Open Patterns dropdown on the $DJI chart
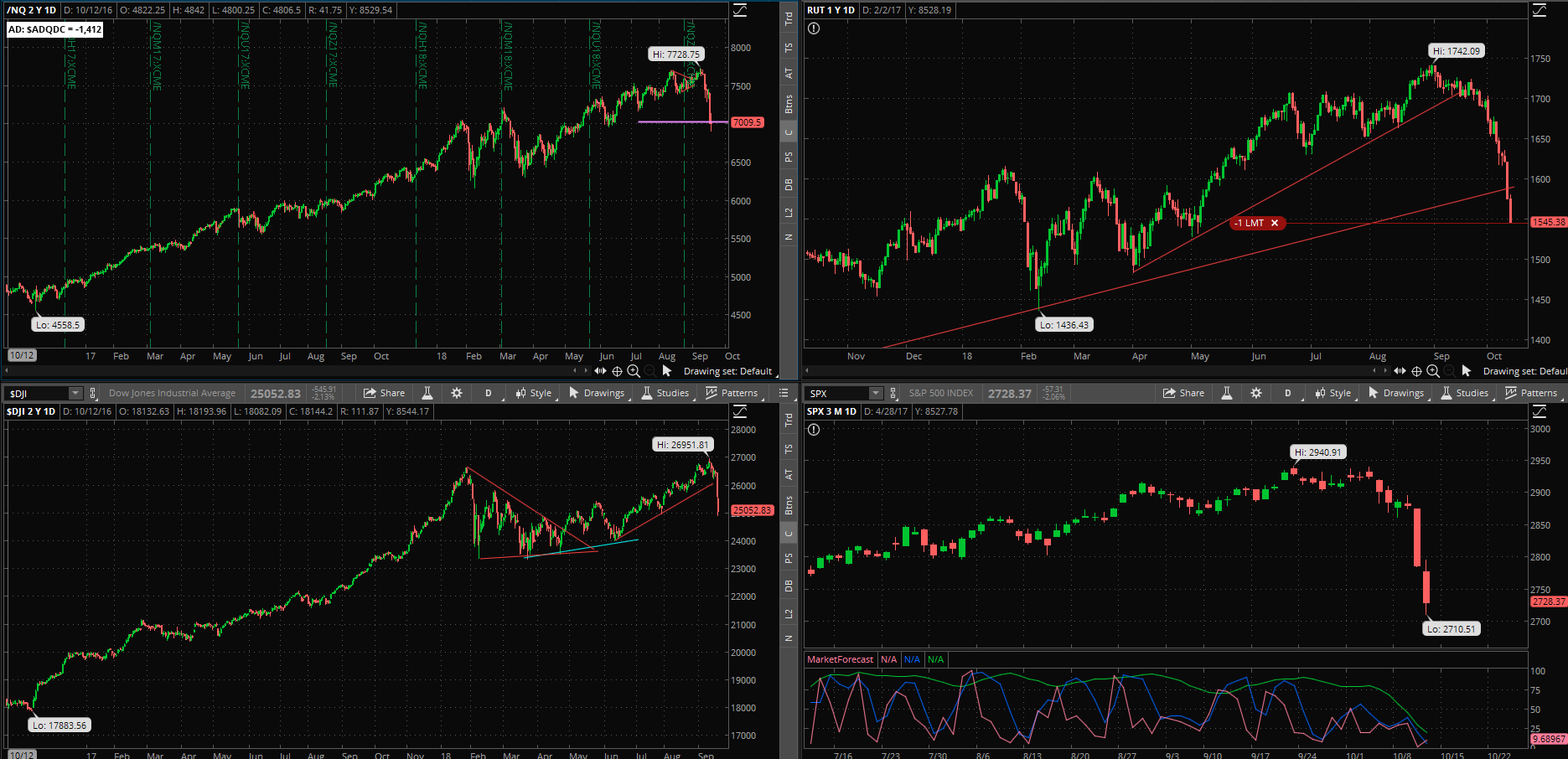 pos(732,393)
